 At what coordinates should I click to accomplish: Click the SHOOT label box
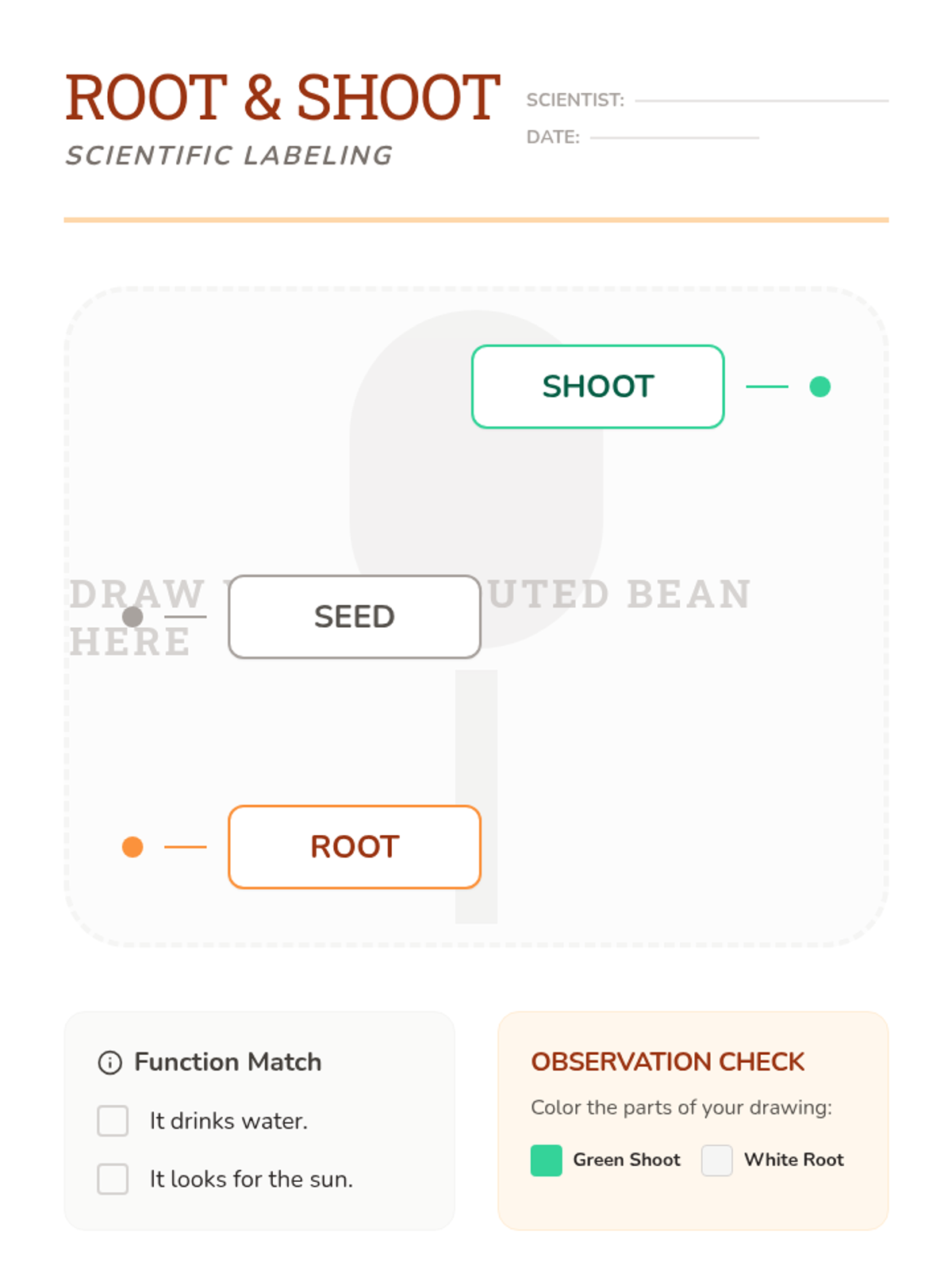pos(597,387)
